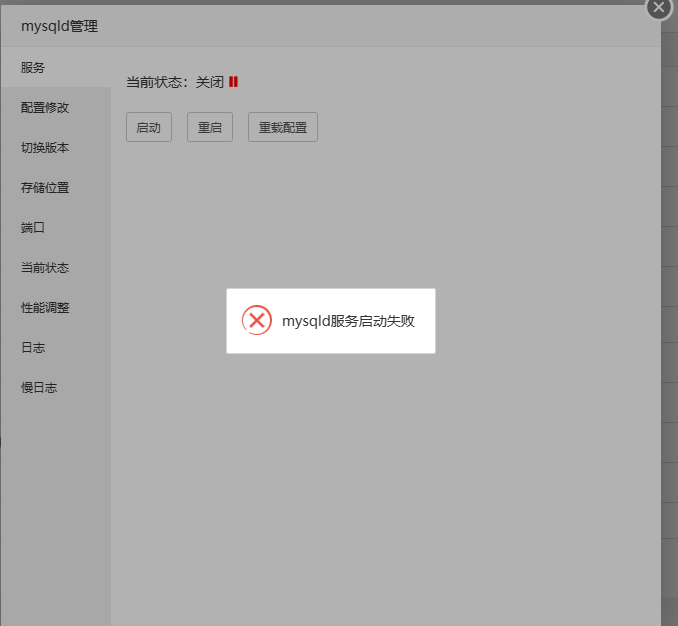
Task: Go to the 端口 tab
Action: (56, 227)
